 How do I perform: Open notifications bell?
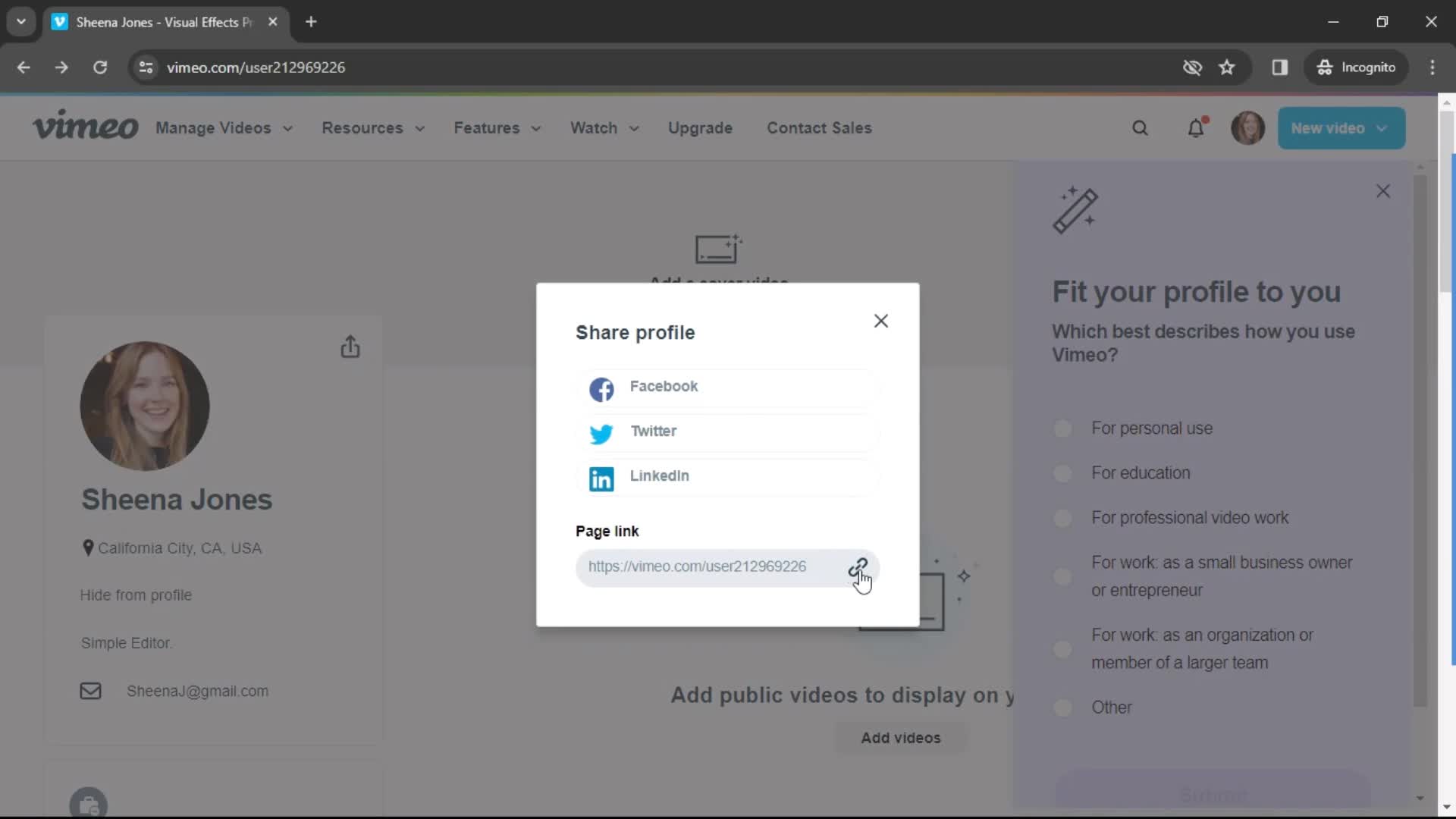tap(1196, 128)
